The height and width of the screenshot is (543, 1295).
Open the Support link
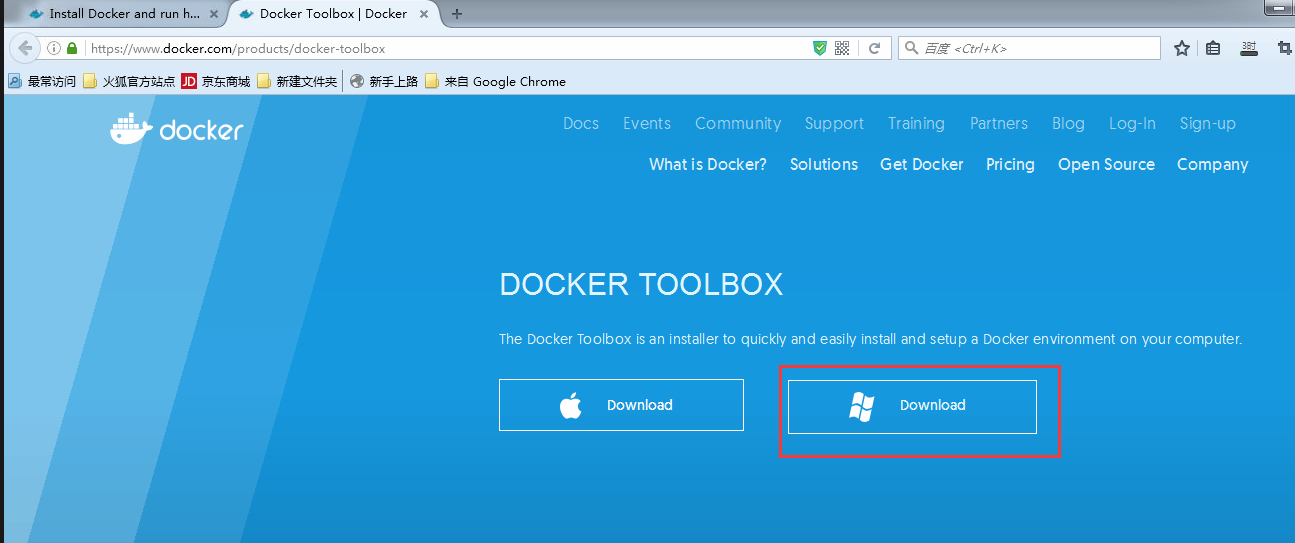tap(834, 124)
